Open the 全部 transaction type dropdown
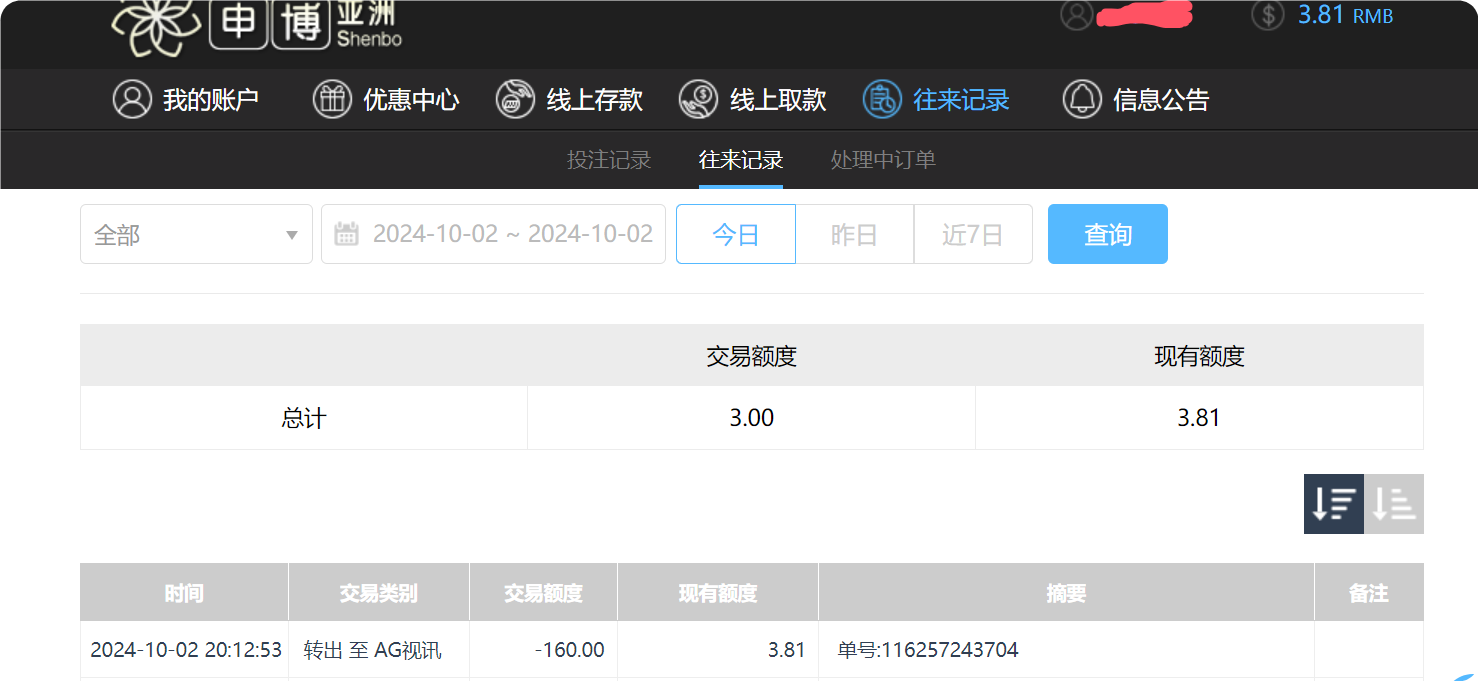The height and width of the screenshot is (681, 1478). [196, 233]
